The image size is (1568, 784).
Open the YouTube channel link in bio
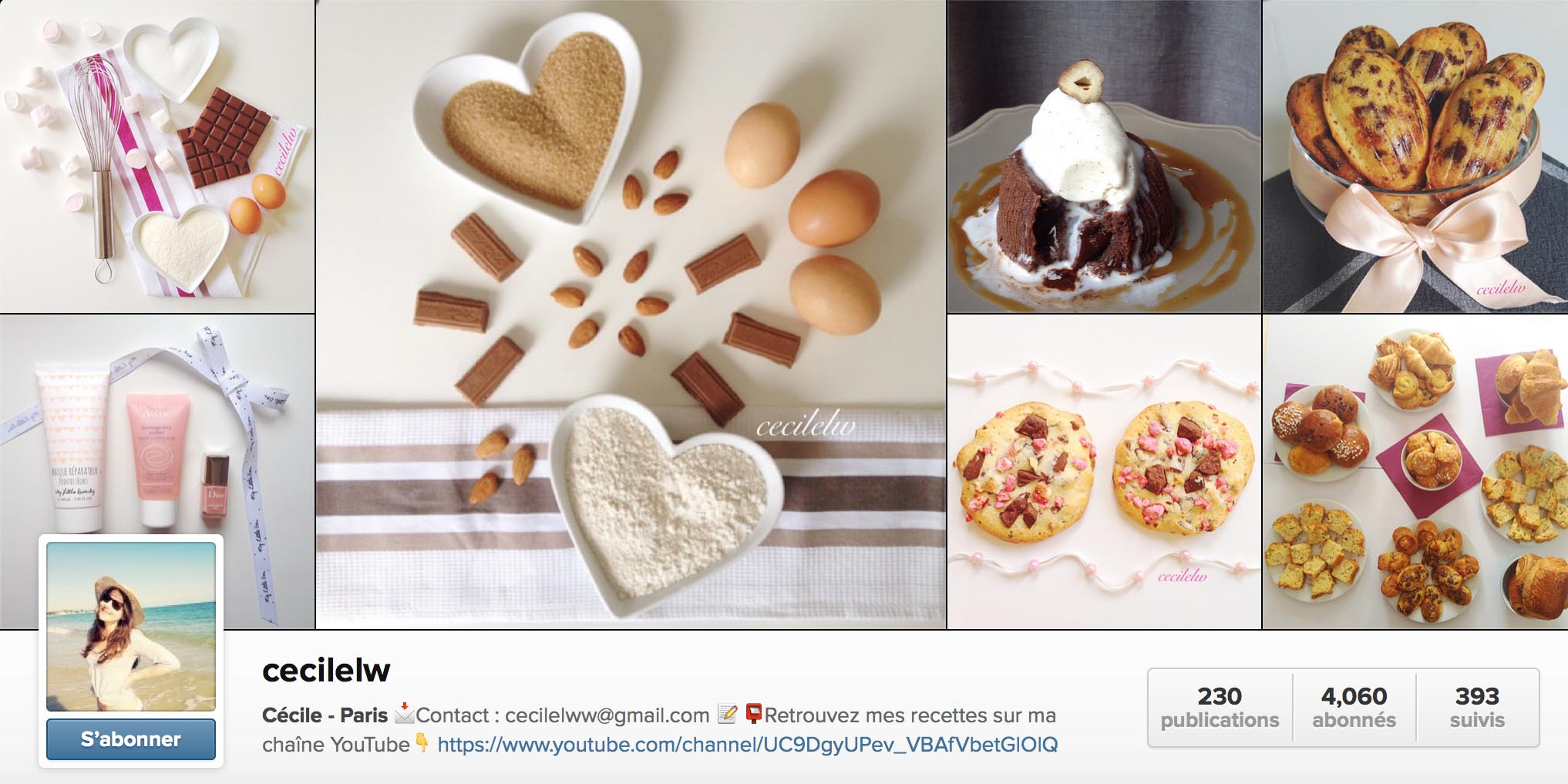click(x=747, y=745)
